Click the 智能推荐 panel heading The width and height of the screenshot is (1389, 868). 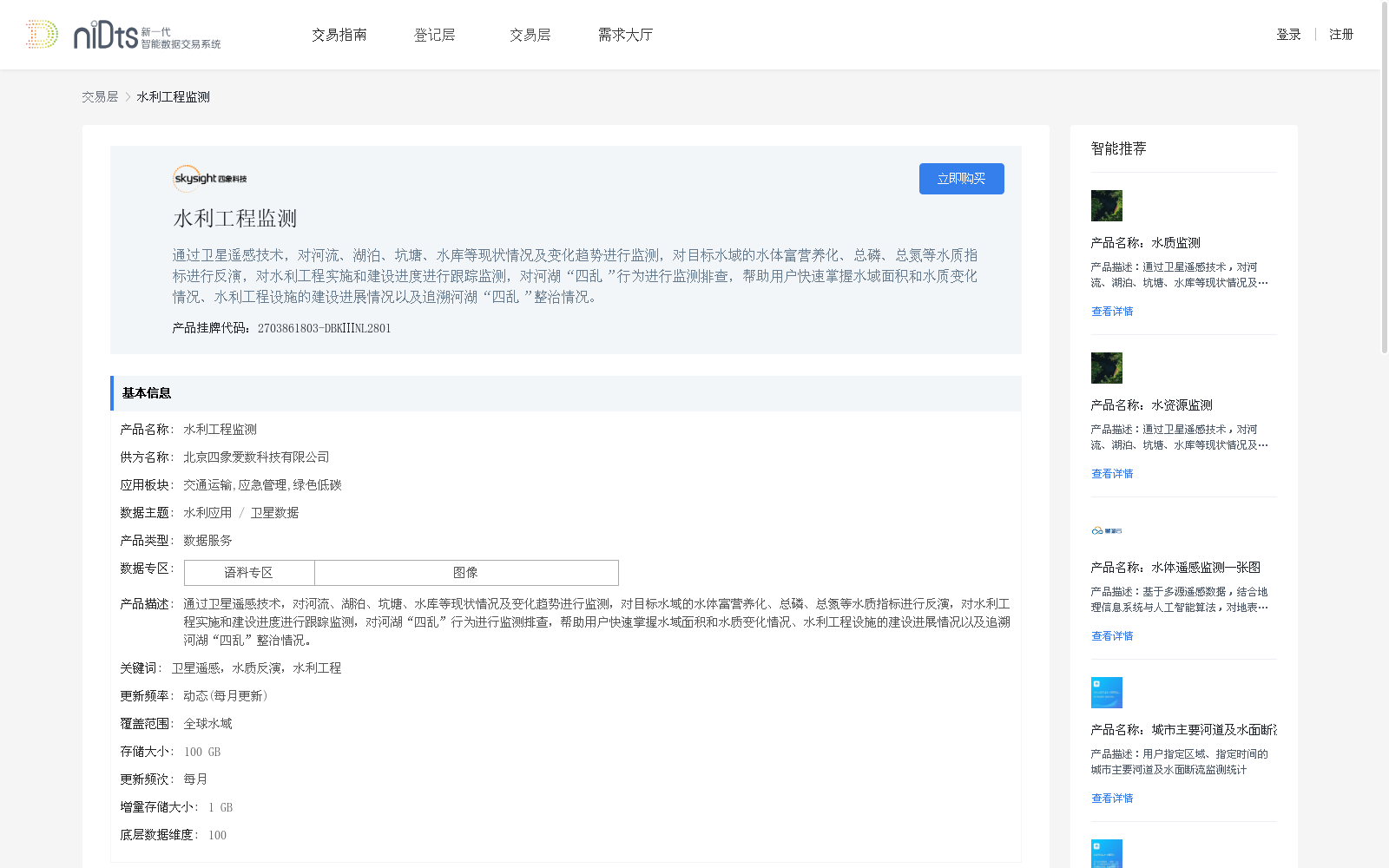[1119, 148]
